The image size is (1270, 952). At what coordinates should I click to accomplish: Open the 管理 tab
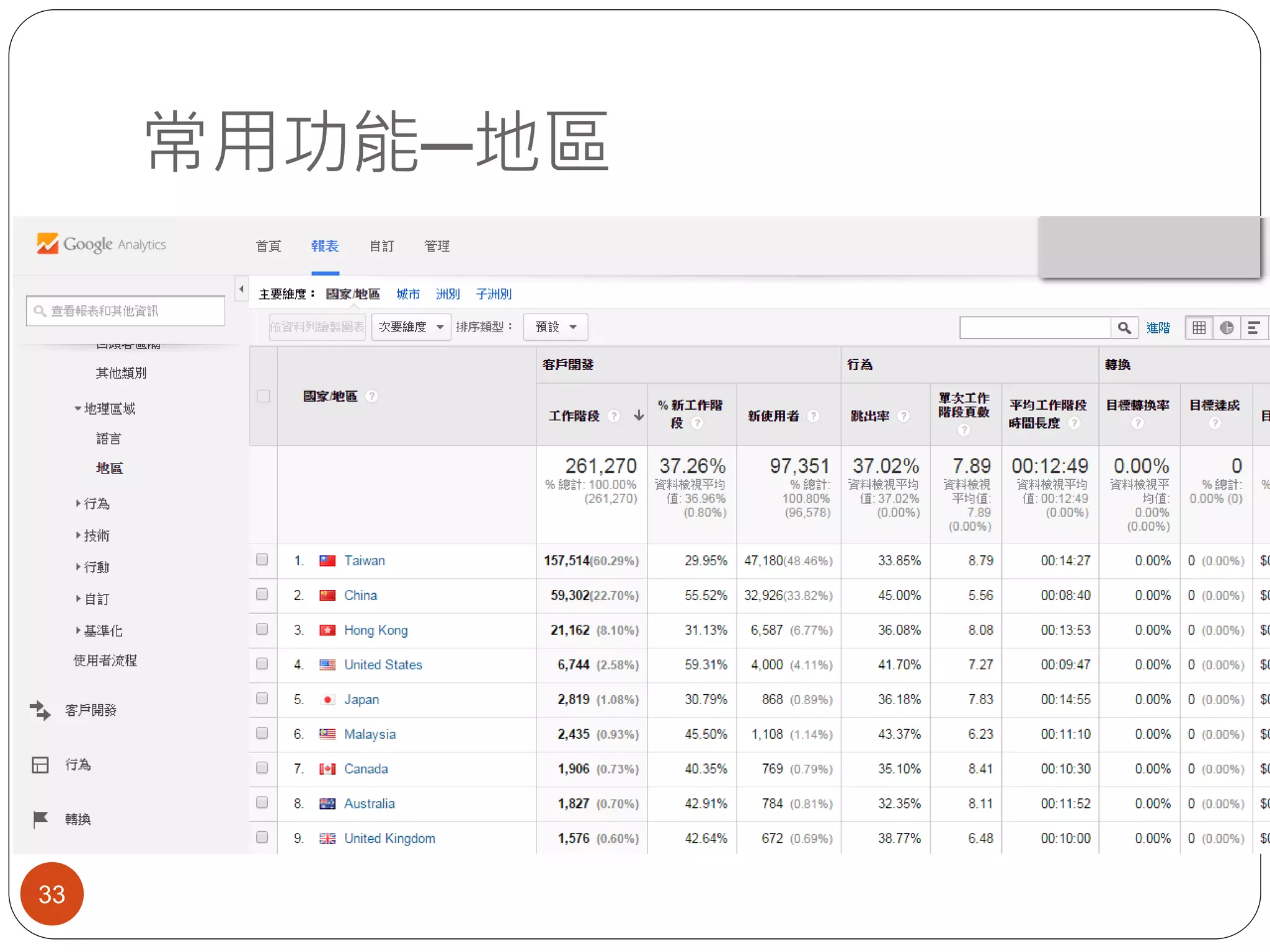click(x=437, y=246)
